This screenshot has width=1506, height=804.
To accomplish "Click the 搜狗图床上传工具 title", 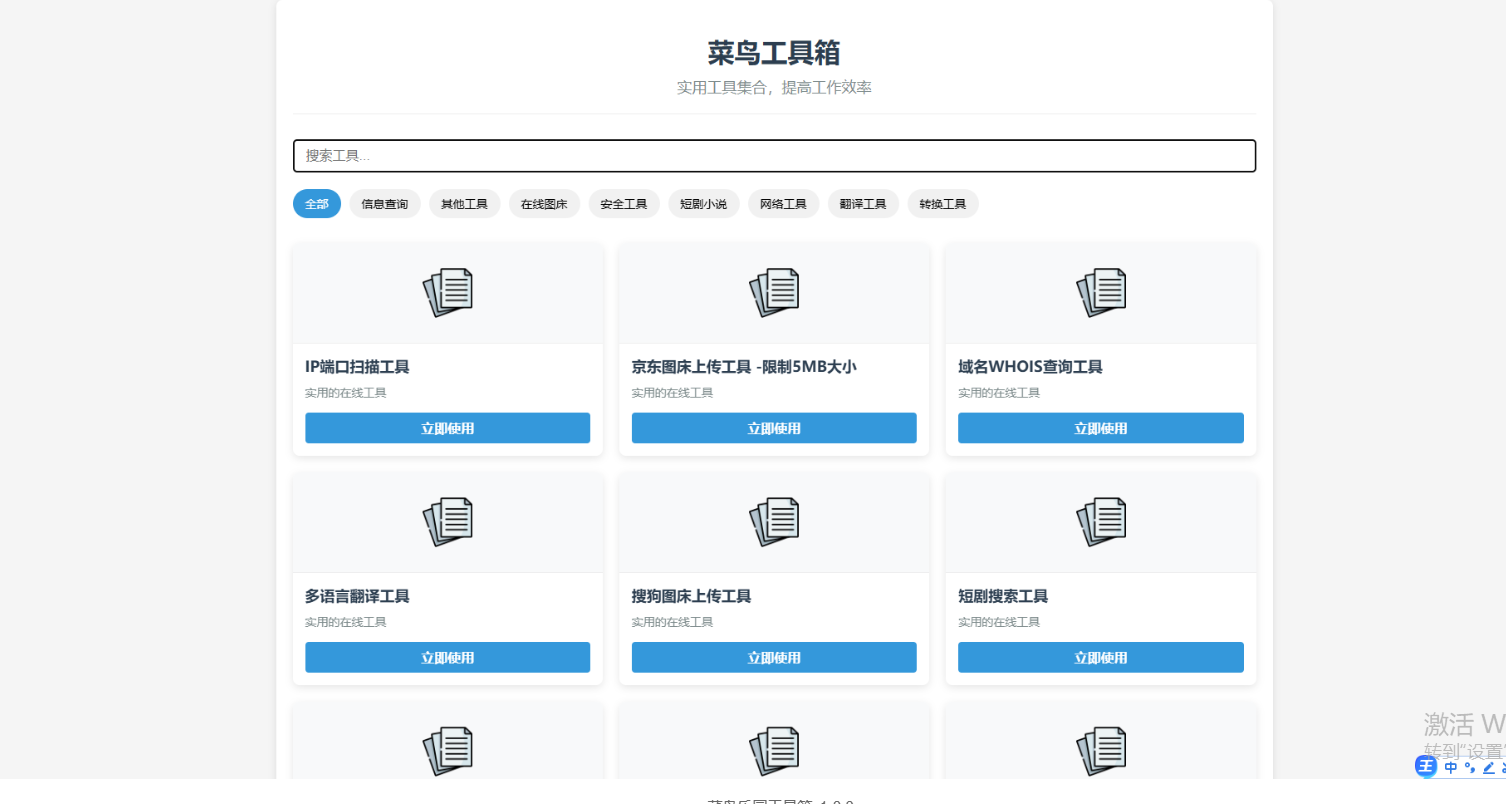I will pos(692,596).
